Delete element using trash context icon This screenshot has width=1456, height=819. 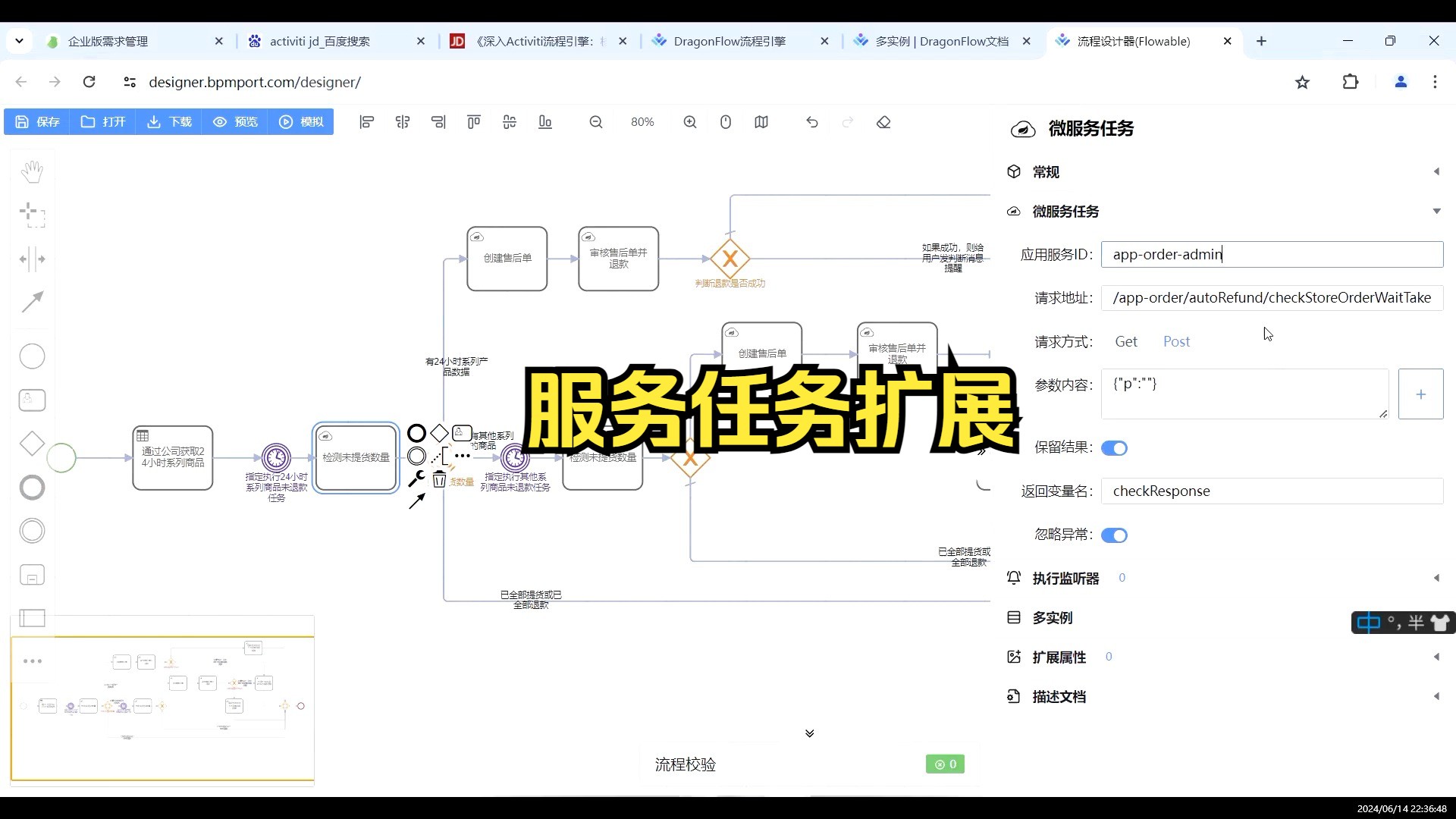tap(439, 479)
